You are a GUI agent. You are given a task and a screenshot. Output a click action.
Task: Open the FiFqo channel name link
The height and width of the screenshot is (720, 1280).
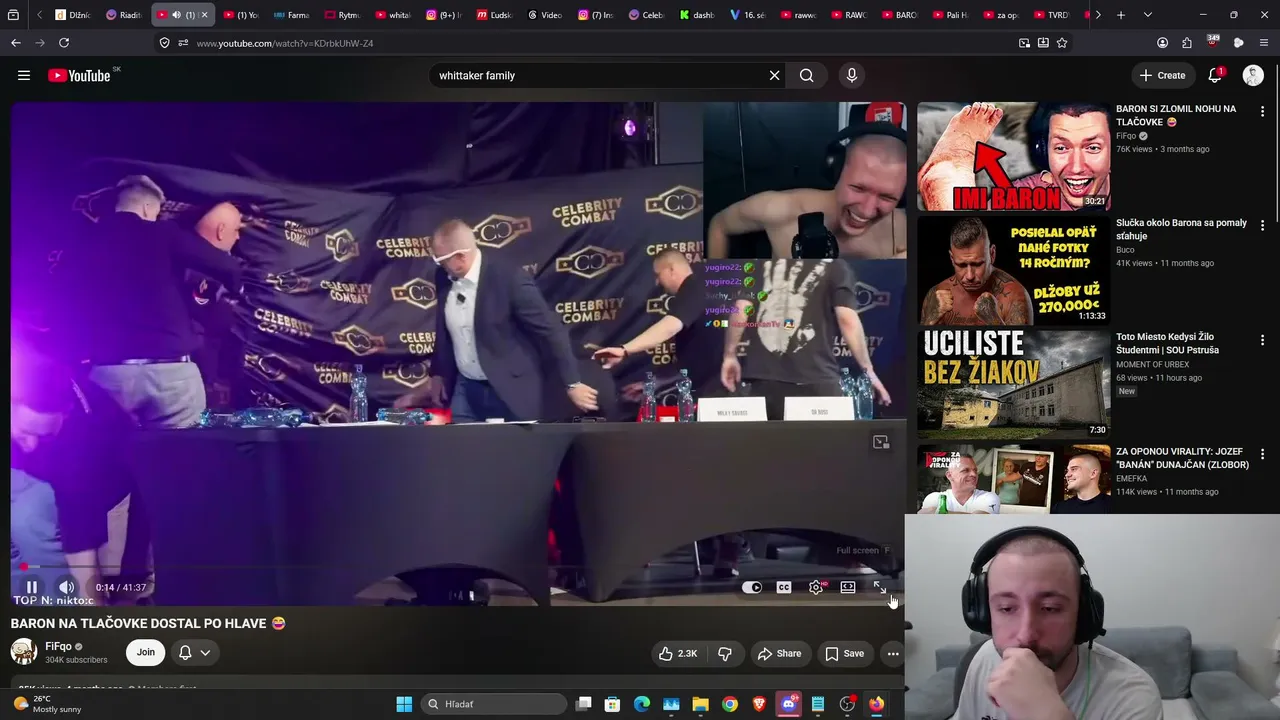58,646
